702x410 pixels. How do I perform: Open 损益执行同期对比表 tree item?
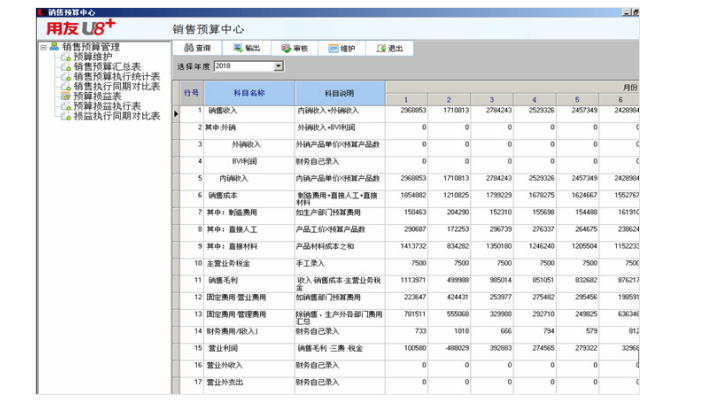[115, 116]
